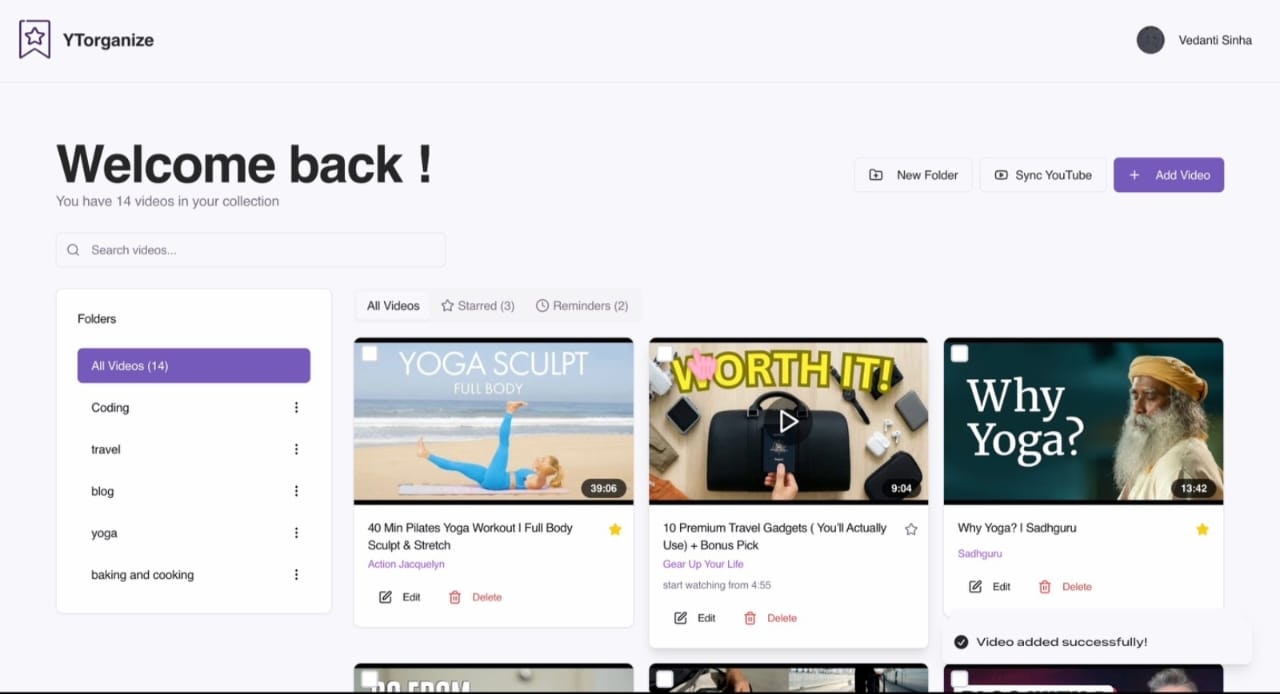Open Vedanti Sinha profile avatar
Screen dimensions: 1280x694
coord(1150,40)
